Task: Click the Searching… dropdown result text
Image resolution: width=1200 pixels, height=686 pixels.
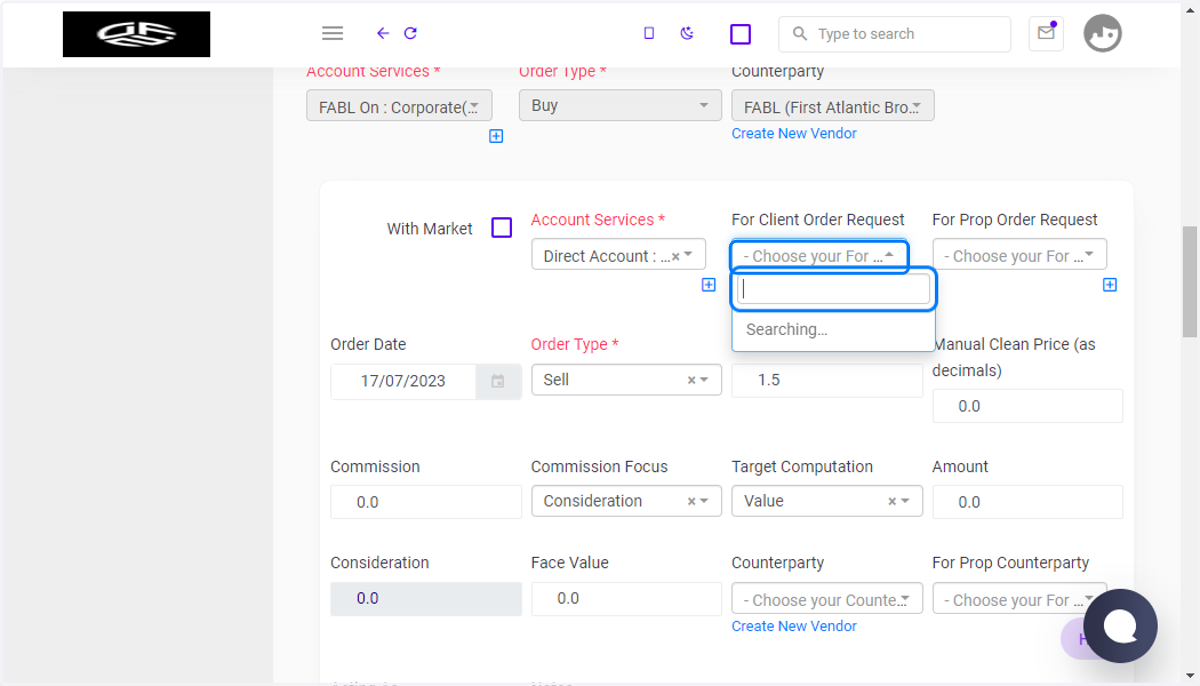Action: 787,329
